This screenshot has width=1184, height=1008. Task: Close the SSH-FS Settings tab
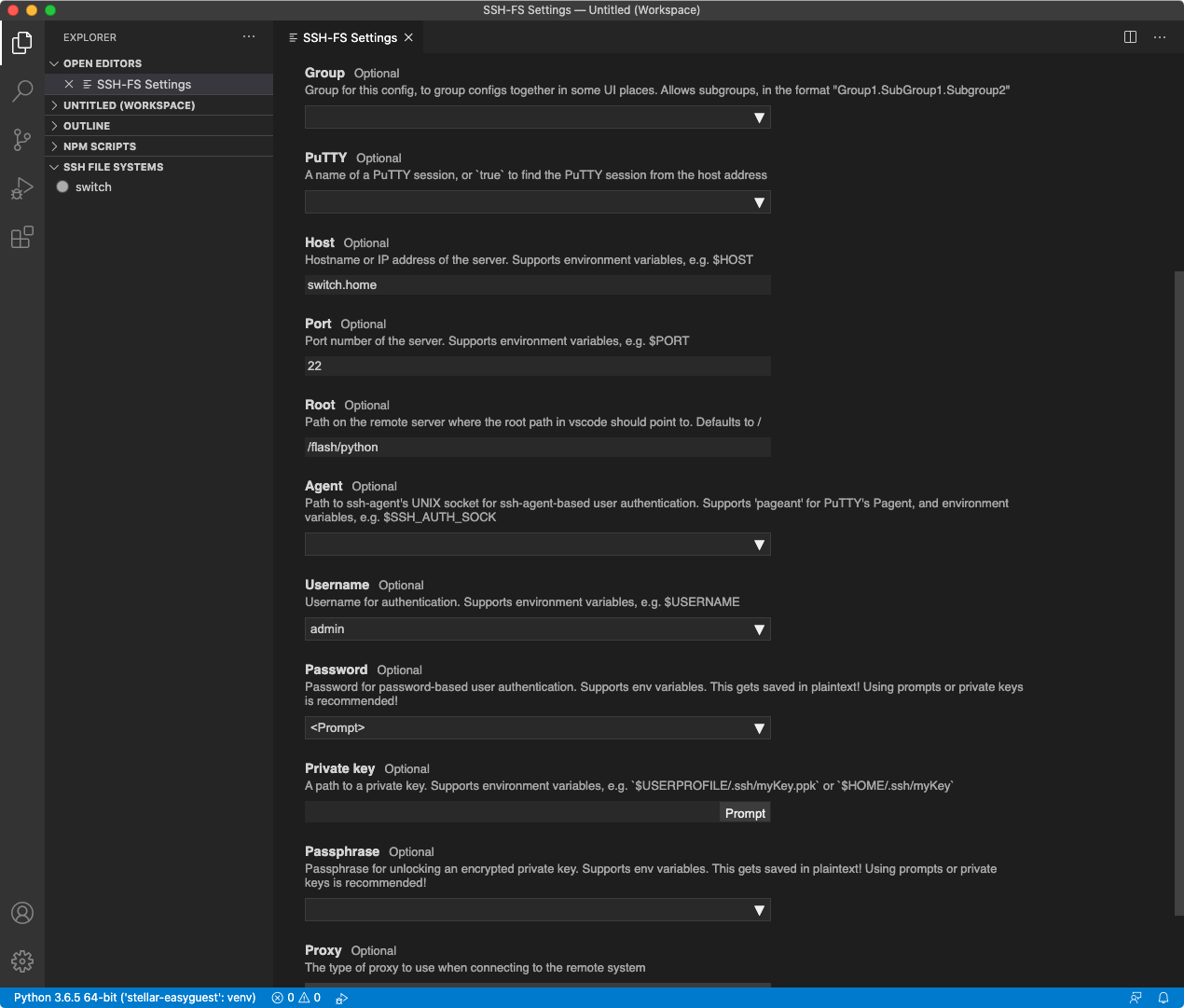coord(408,38)
